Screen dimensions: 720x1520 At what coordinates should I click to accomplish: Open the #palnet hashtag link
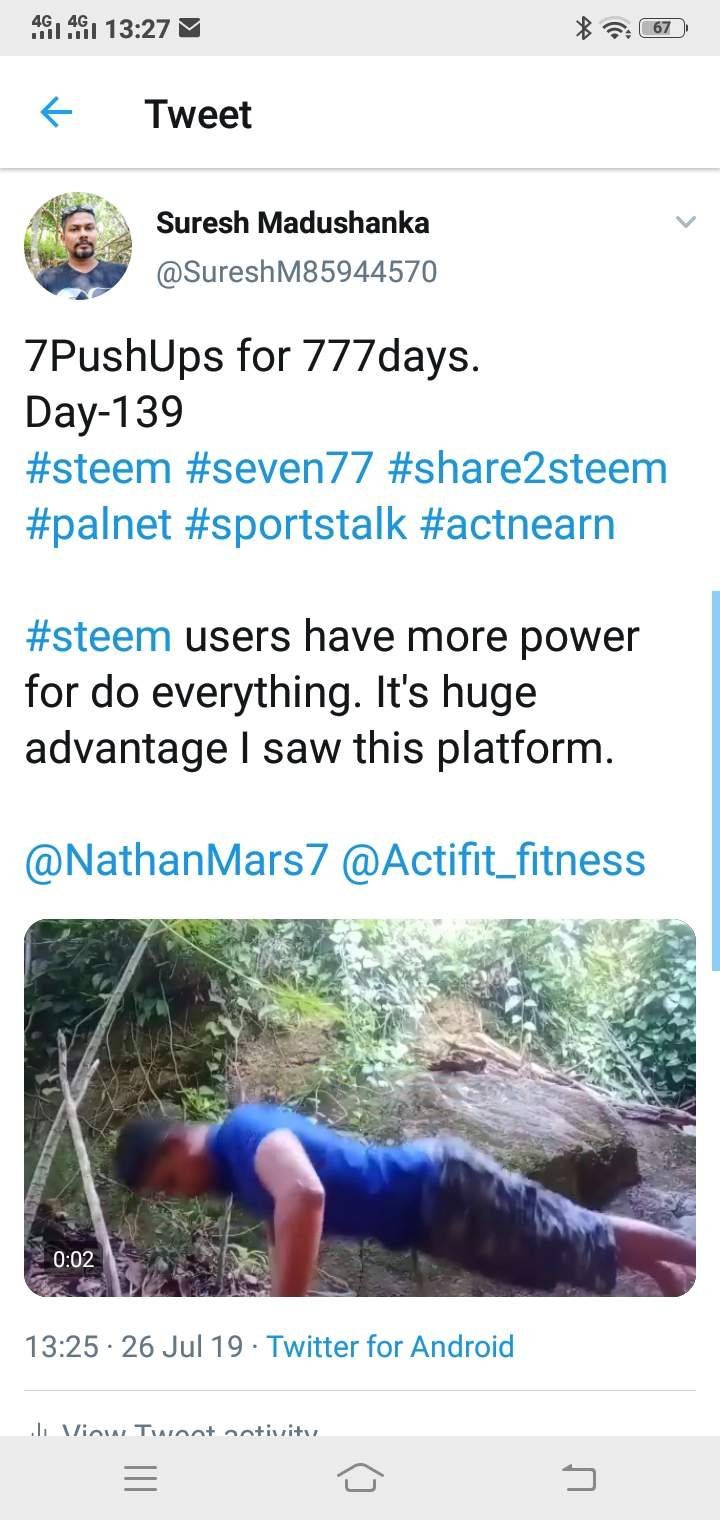[98, 525]
